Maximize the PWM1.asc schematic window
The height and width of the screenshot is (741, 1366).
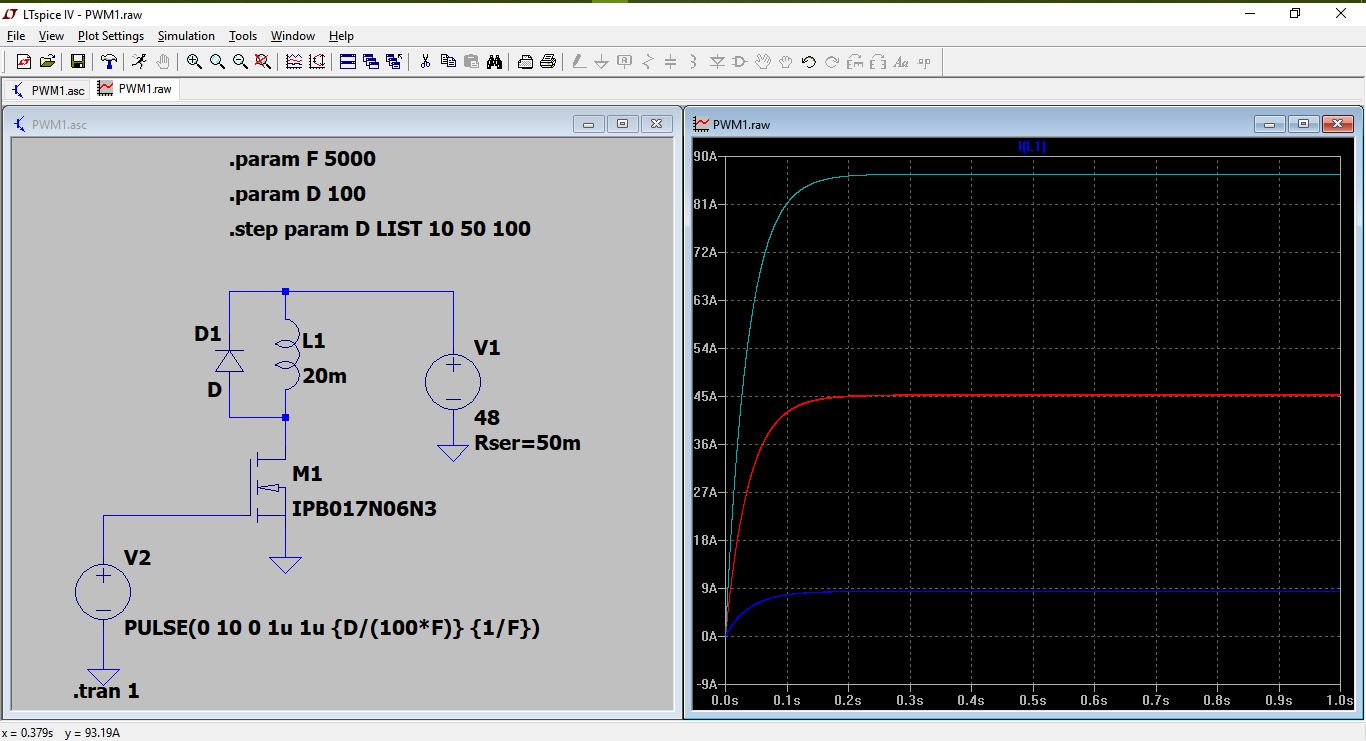coord(622,124)
